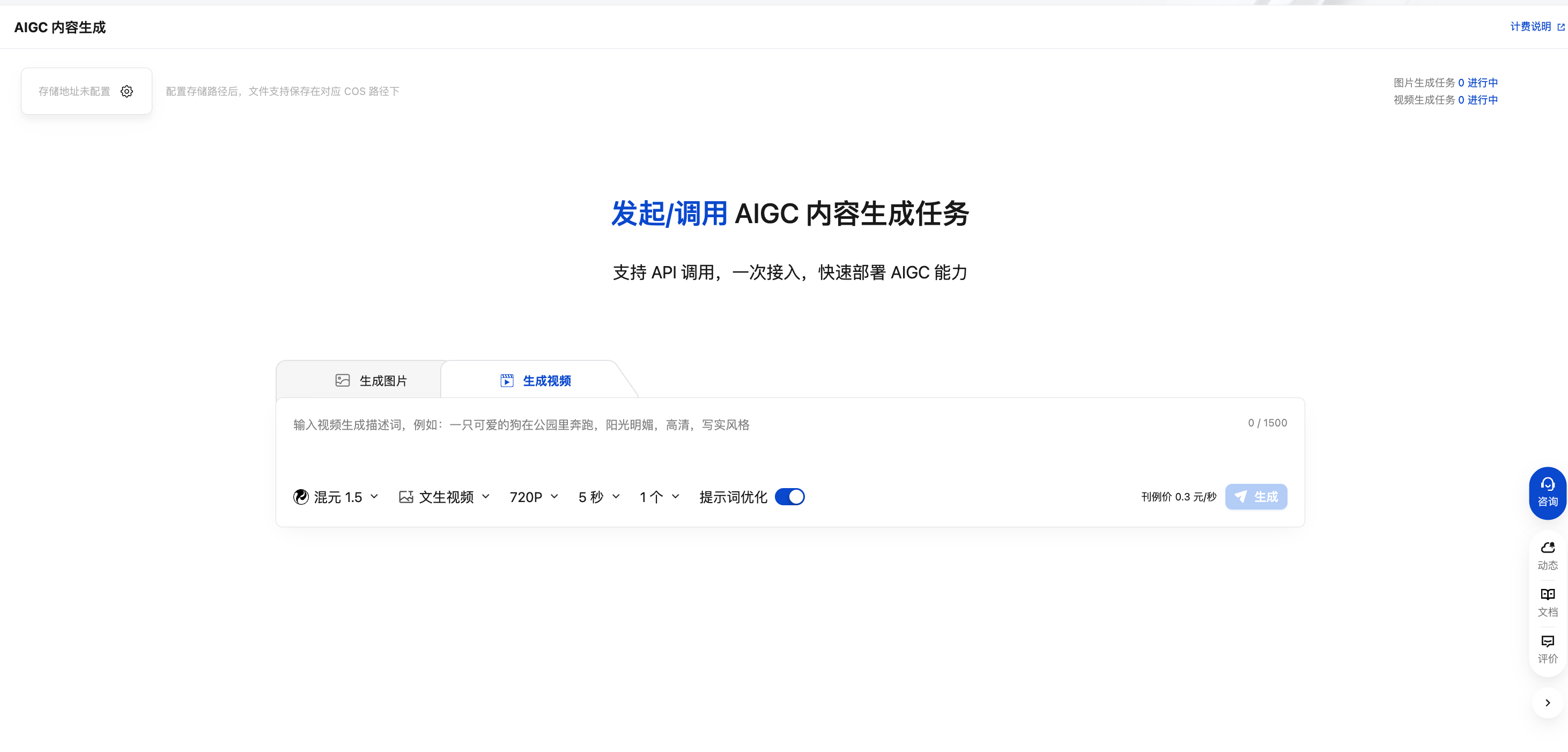Open the 计费说明 billing link
The height and width of the screenshot is (752, 1568).
pyautogui.click(x=1529, y=27)
